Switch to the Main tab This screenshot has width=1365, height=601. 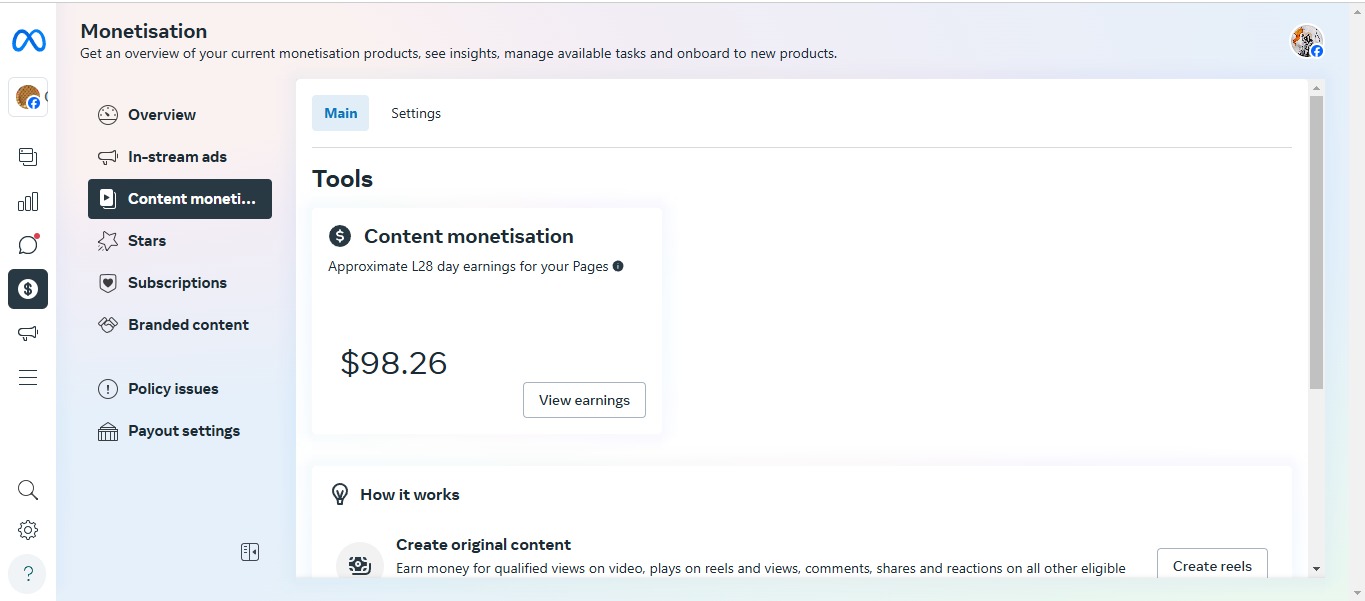pyautogui.click(x=340, y=113)
